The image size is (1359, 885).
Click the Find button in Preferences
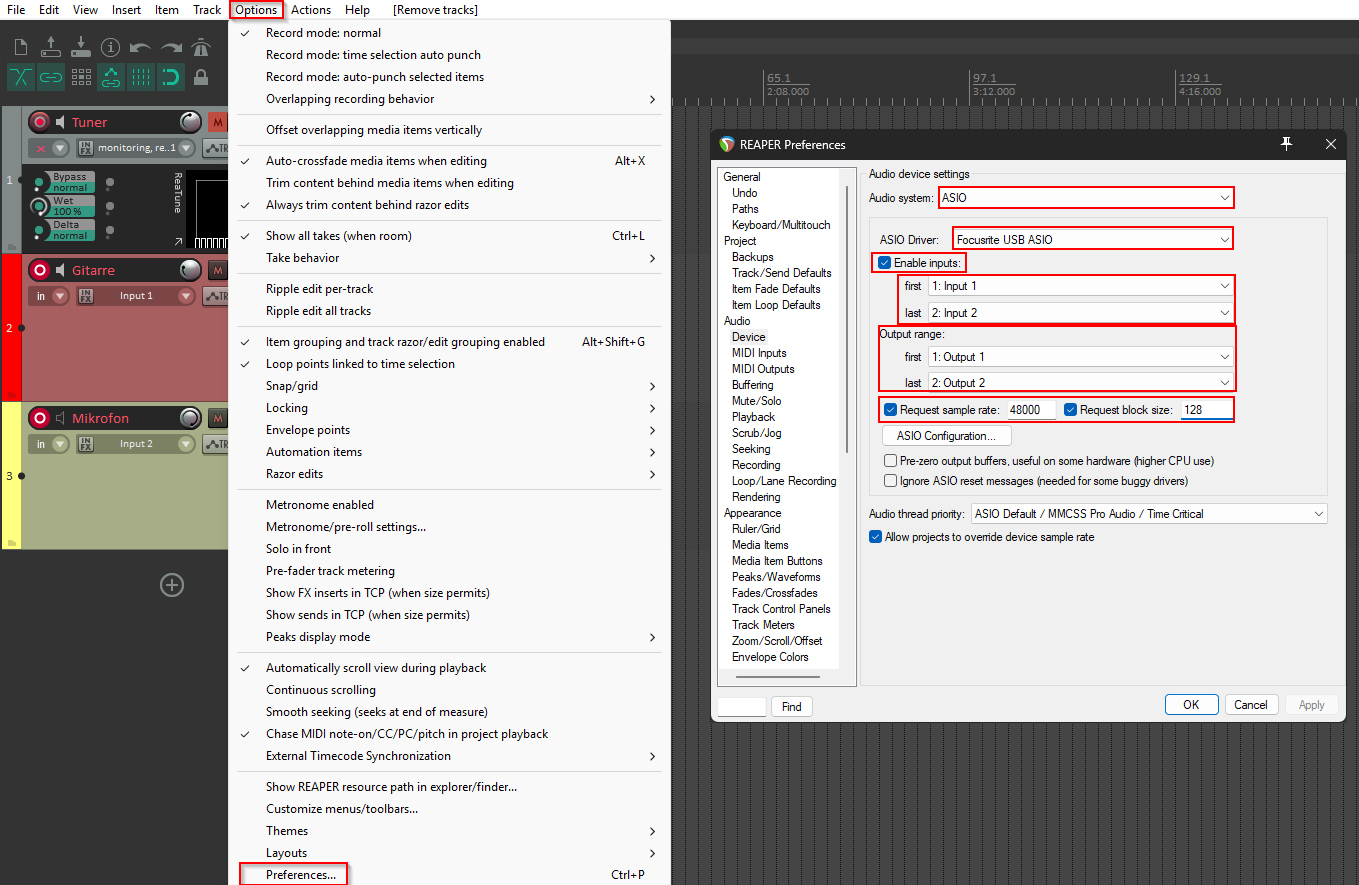coord(791,707)
